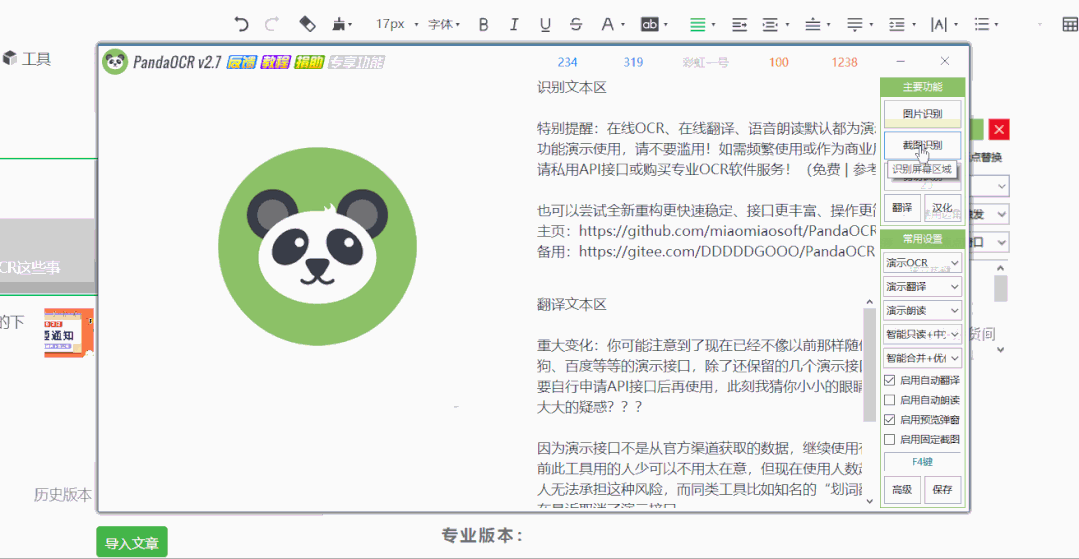The image size is (1079, 559).
Task: Click the undo arrow in the editor toolbar
Action: (x=241, y=24)
